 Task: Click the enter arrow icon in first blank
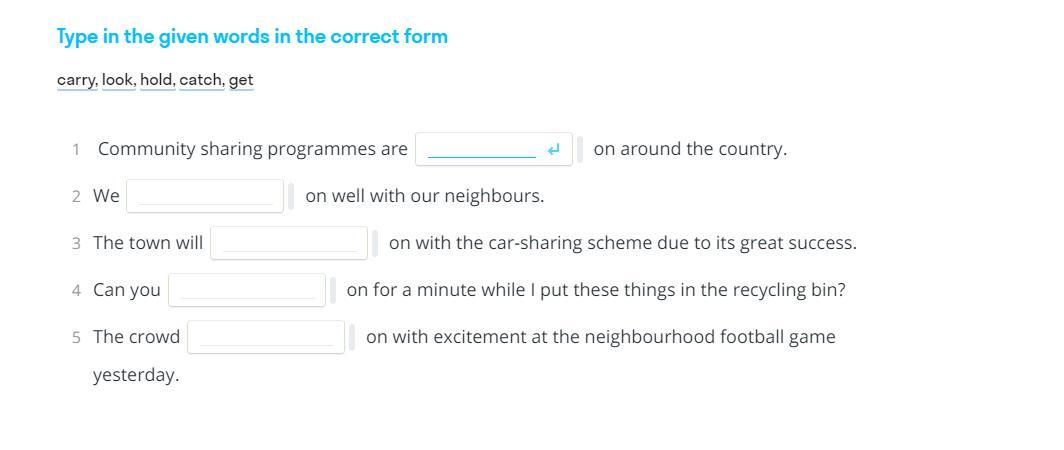click(554, 149)
